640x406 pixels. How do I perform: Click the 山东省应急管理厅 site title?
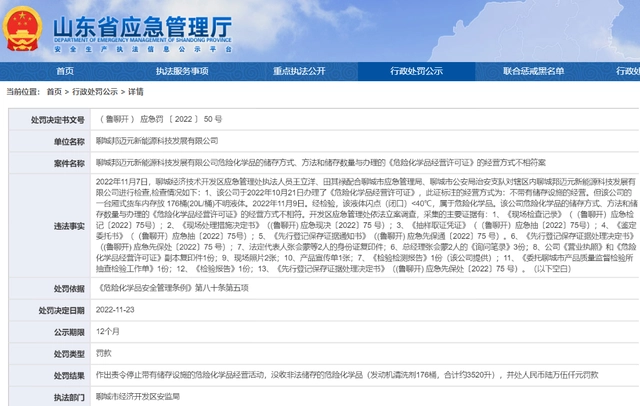142,27
